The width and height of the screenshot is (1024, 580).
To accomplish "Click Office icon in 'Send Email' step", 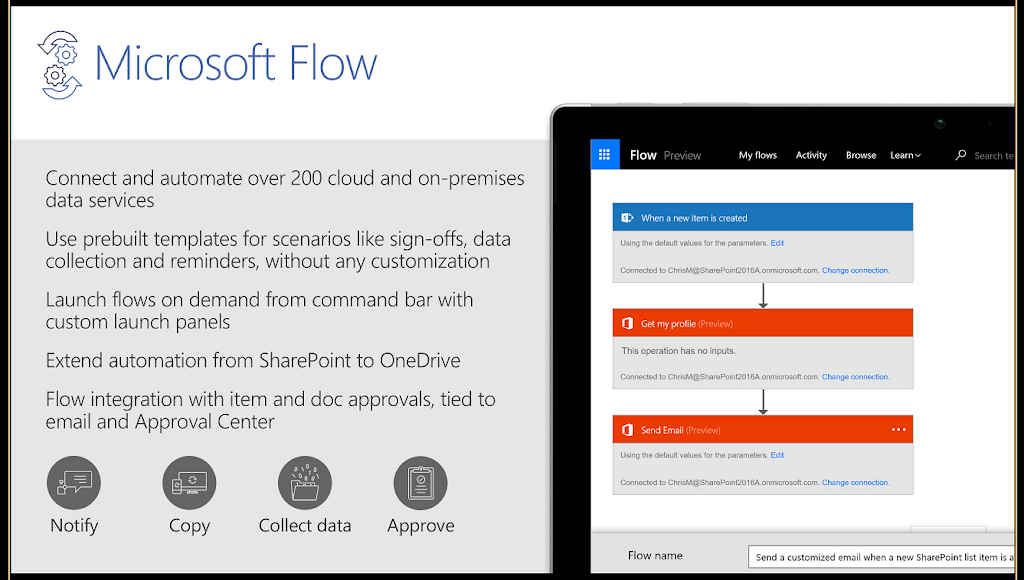I will click(627, 430).
